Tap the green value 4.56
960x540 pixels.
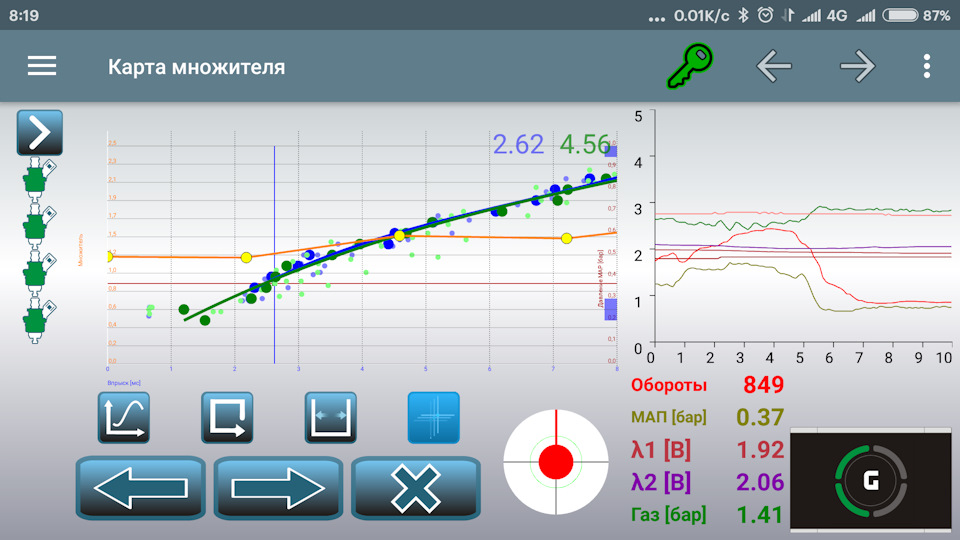pyautogui.click(x=585, y=144)
